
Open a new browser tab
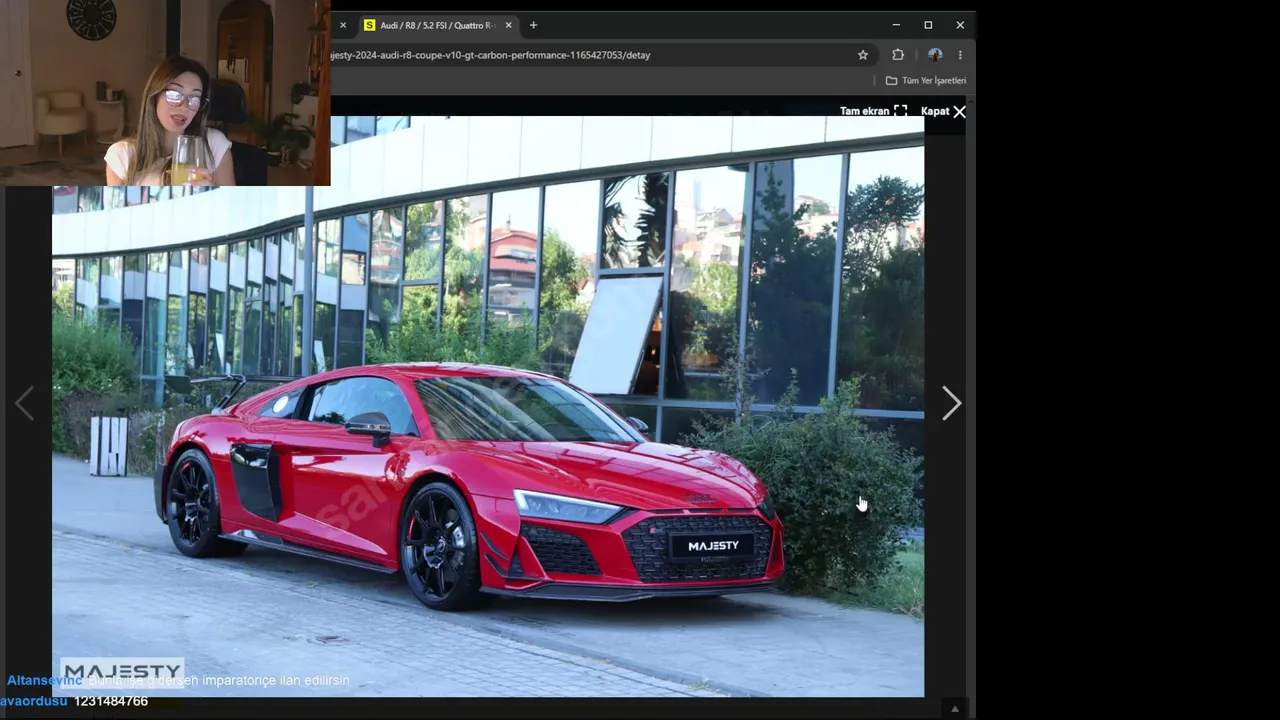coord(533,25)
